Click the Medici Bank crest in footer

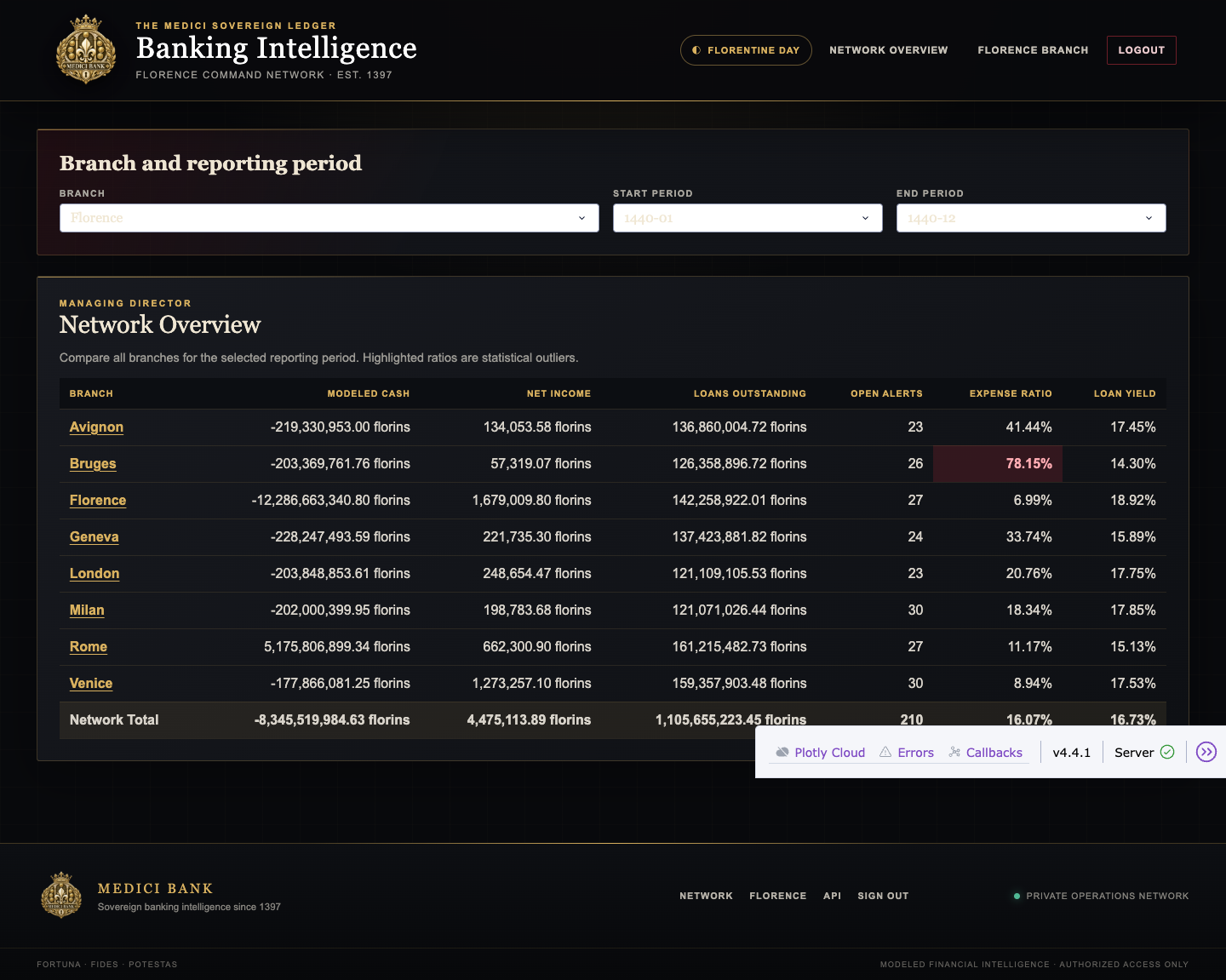(61, 895)
